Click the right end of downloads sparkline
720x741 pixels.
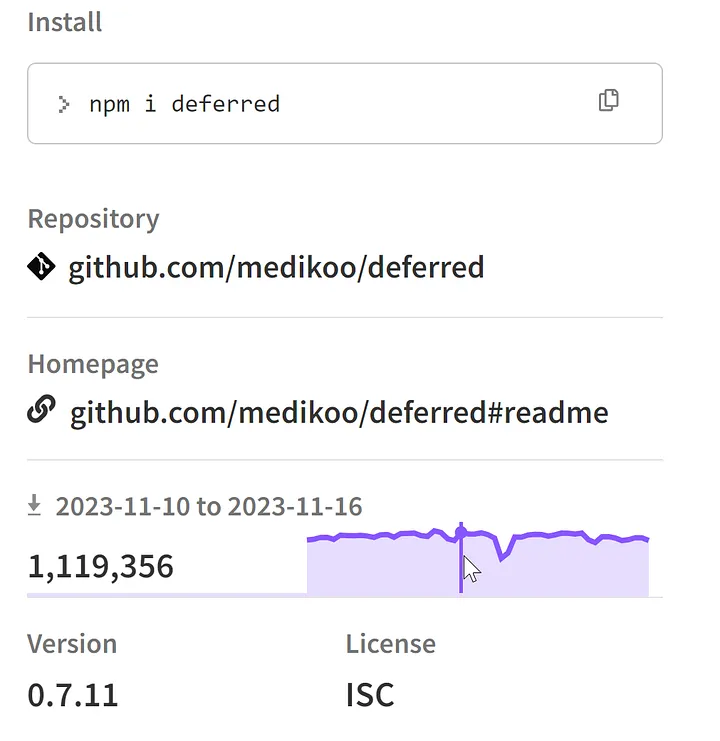[646, 540]
